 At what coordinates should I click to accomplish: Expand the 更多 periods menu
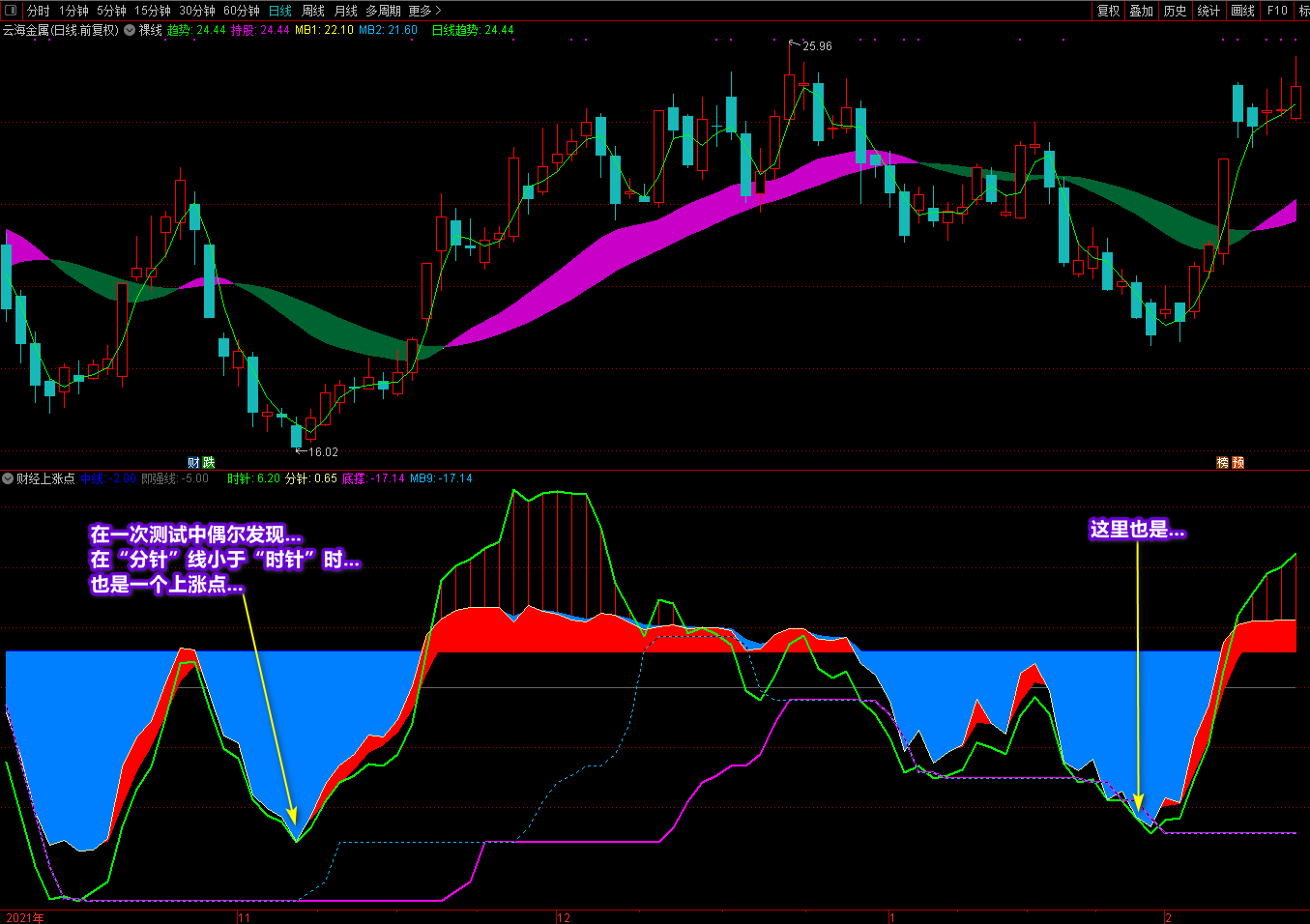coord(424,11)
